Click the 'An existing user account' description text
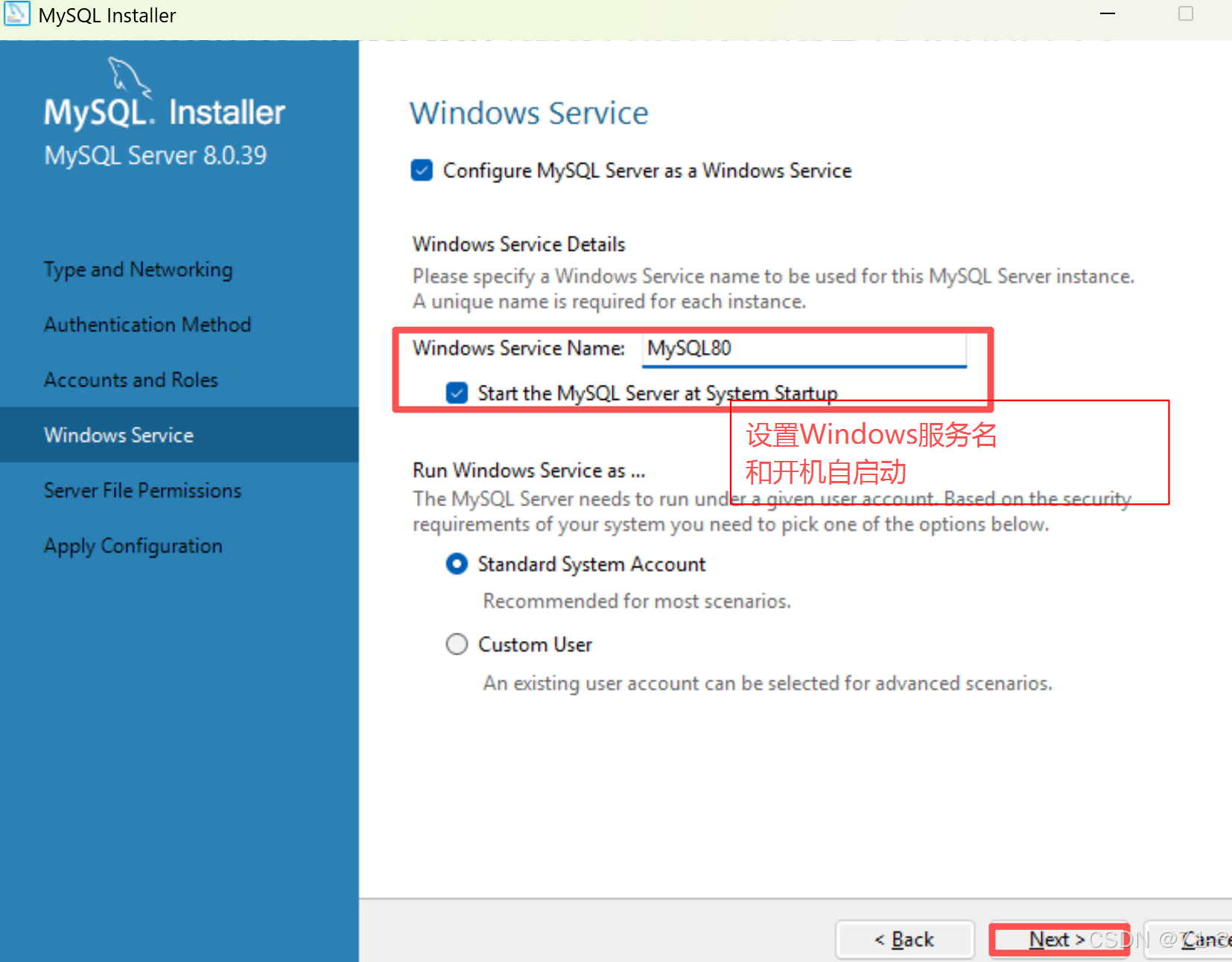The height and width of the screenshot is (962, 1232). click(x=767, y=683)
